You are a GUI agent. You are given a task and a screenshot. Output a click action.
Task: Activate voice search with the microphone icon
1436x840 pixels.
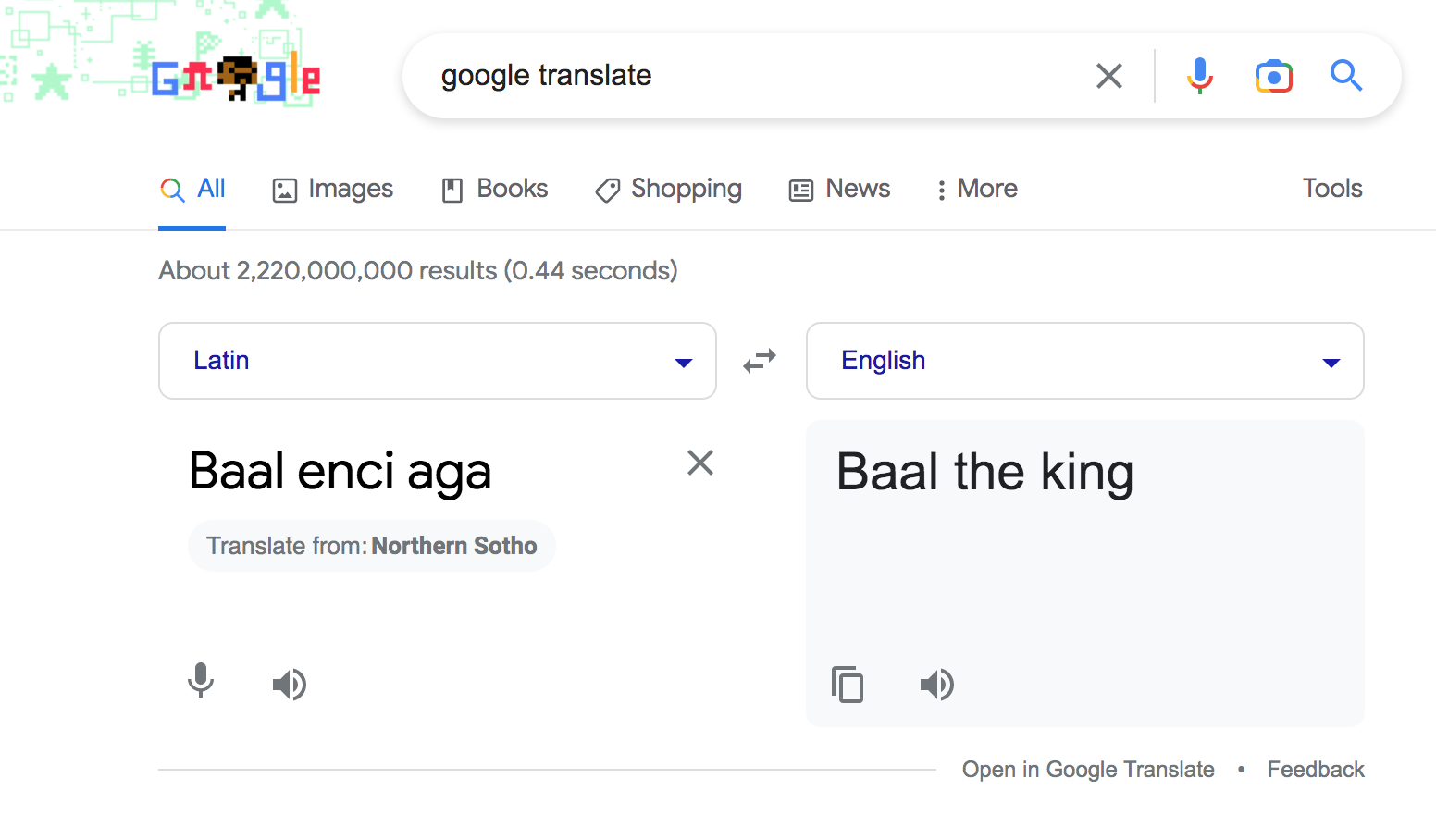pyautogui.click(x=1200, y=76)
